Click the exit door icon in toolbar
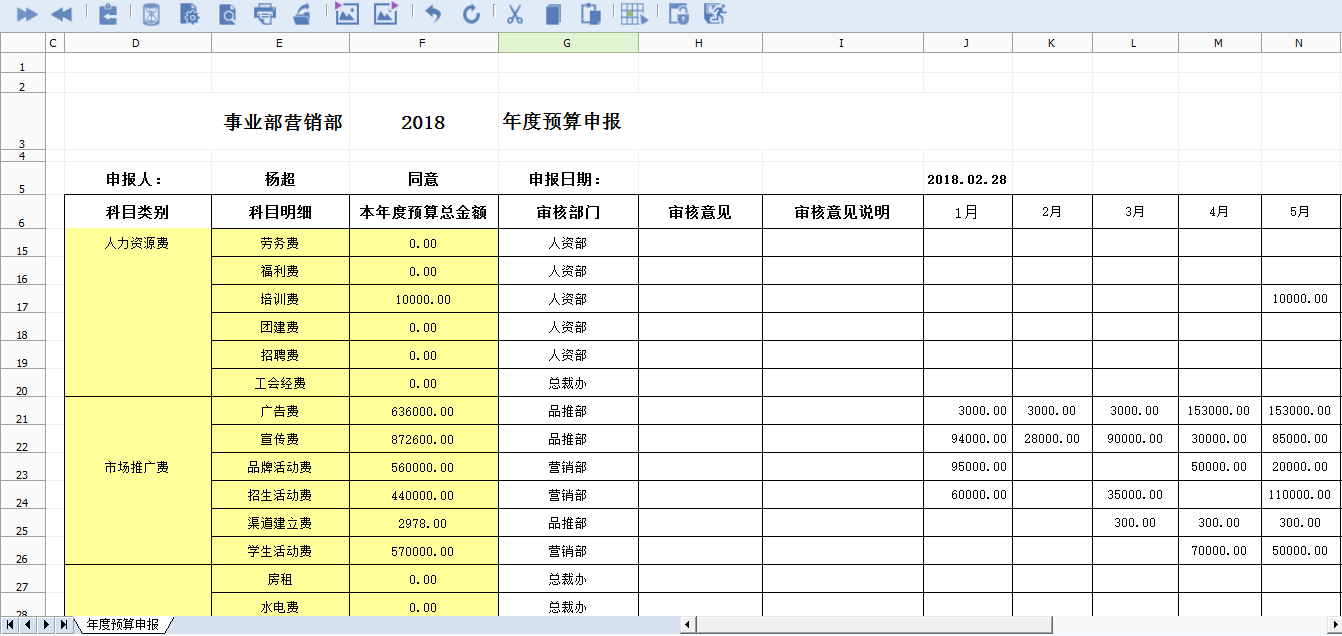The height and width of the screenshot is (636, 1342). click(x=714, y=14)
